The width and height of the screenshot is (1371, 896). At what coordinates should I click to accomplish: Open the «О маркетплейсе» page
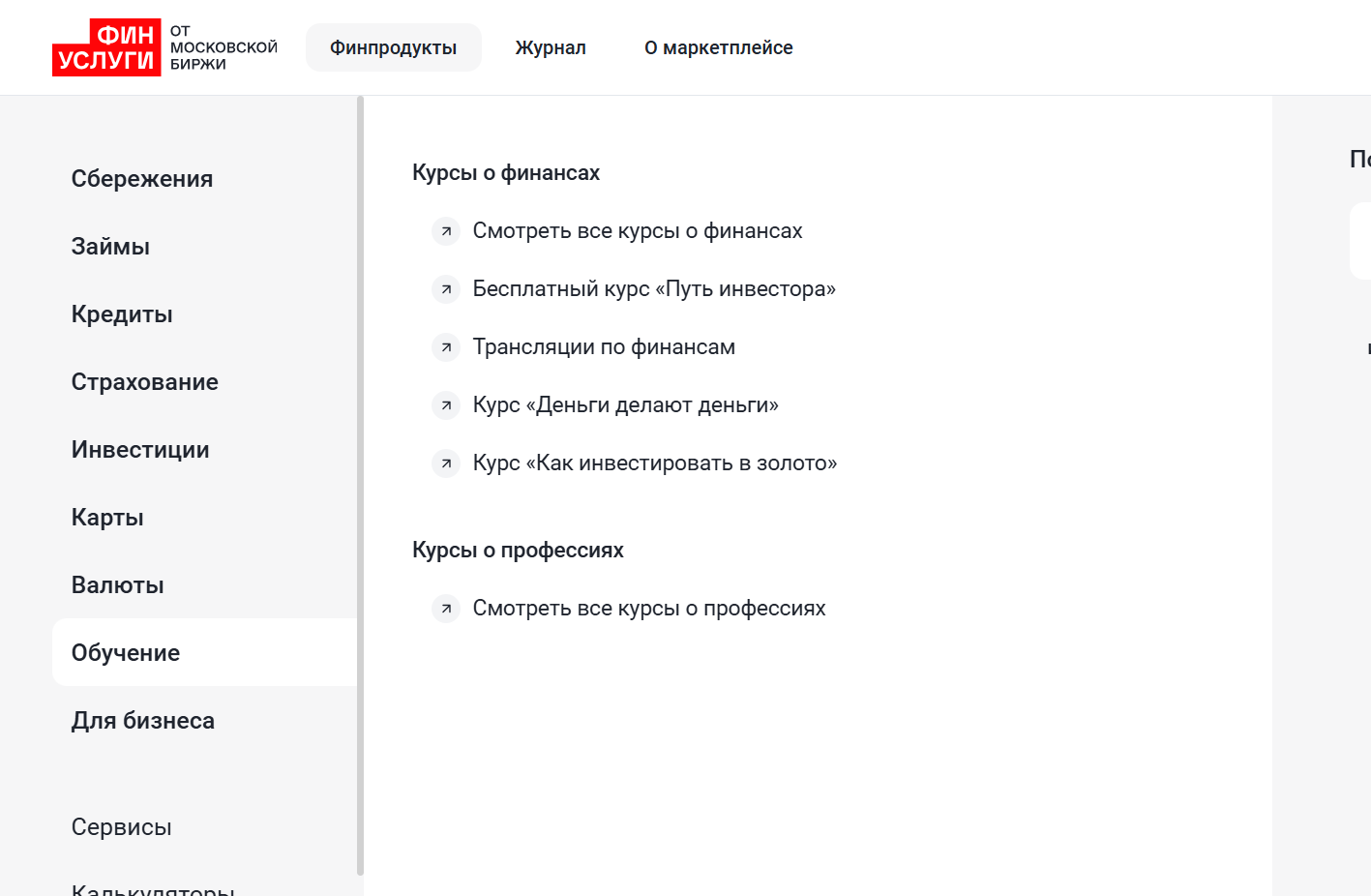tap(719, 46)
